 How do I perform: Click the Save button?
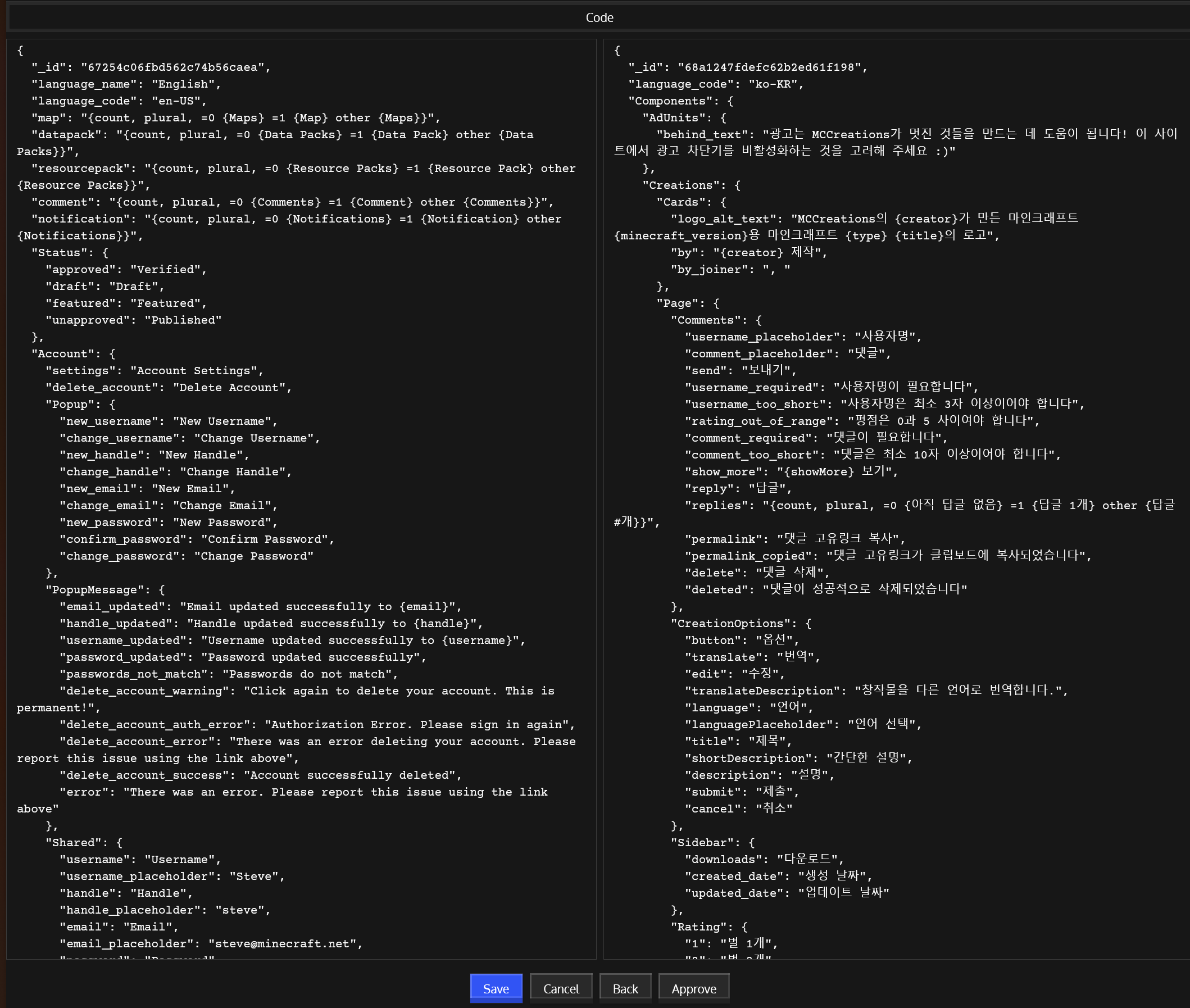click(496, 988)
